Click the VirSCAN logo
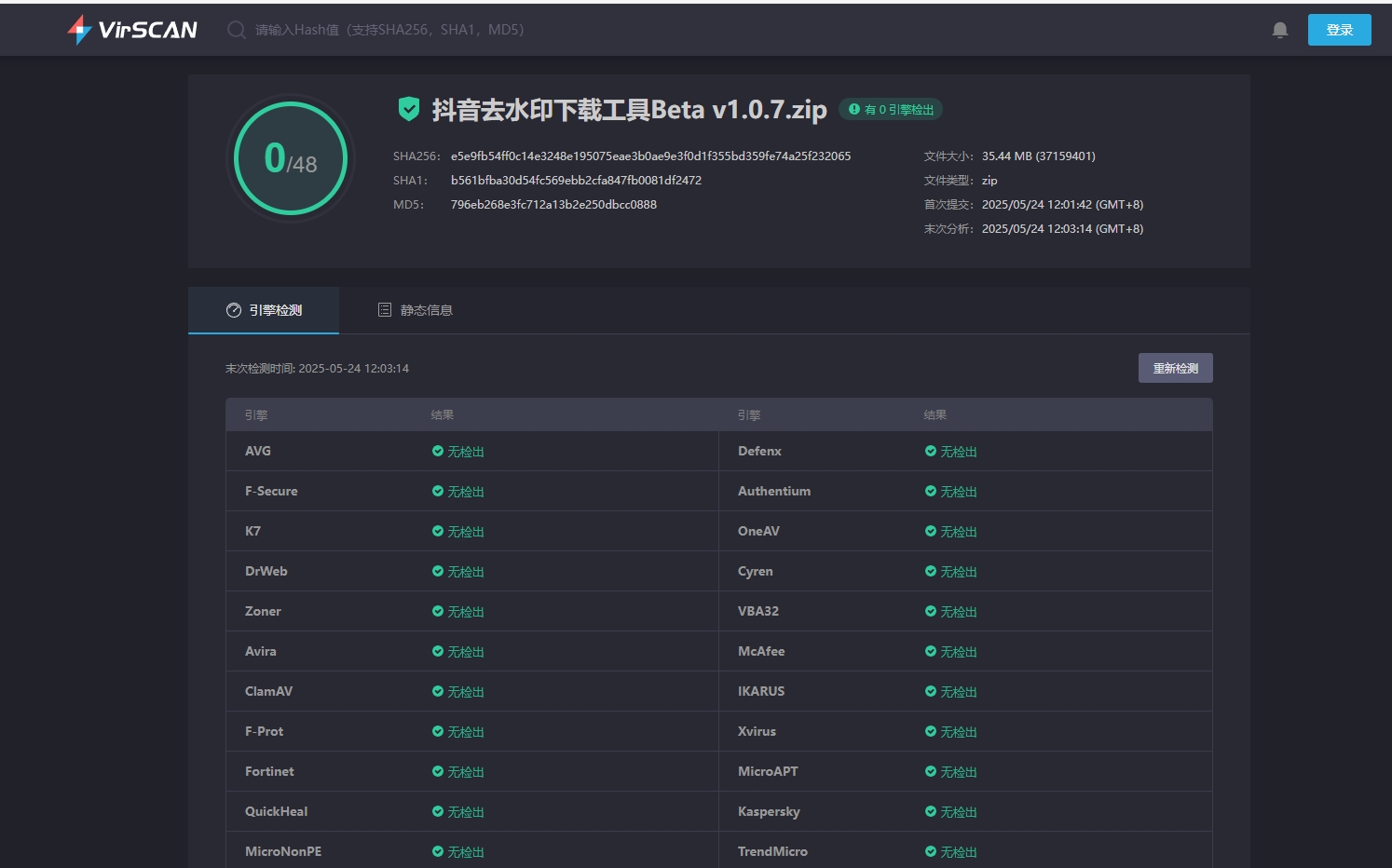The image size is (1392, 868). point(132,30)
